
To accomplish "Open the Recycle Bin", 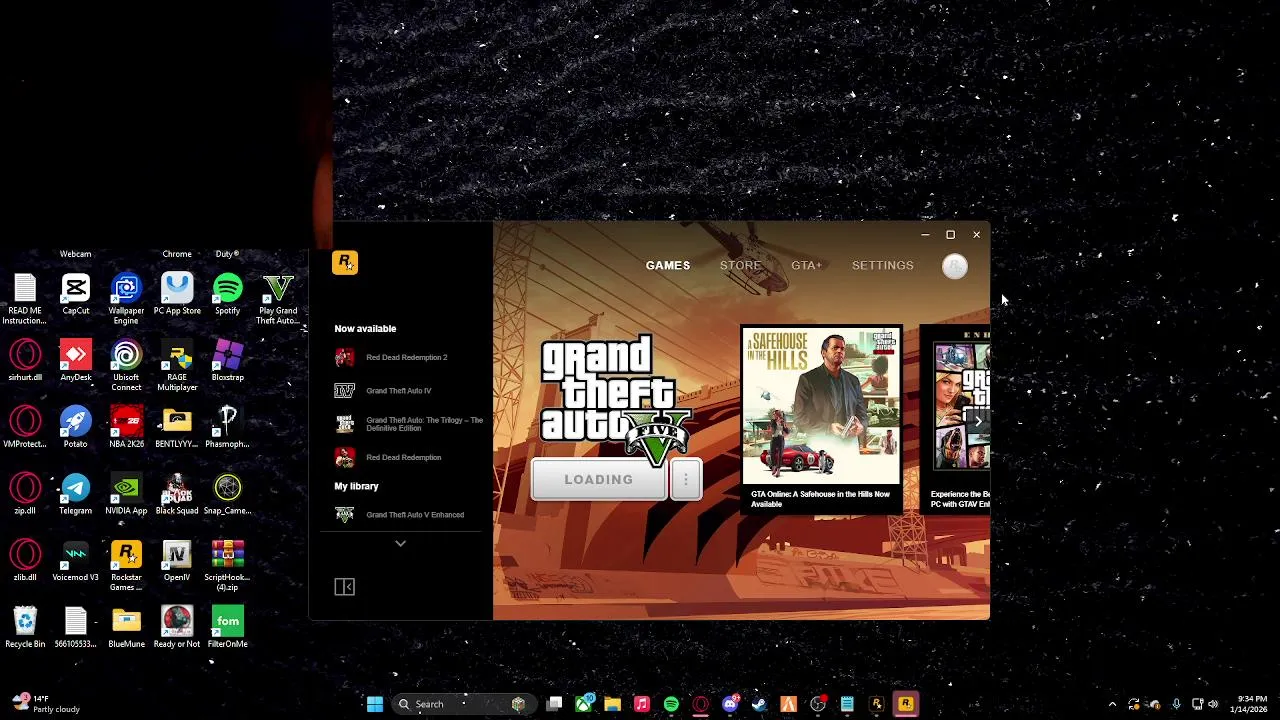I will click(x=25, y=627).
